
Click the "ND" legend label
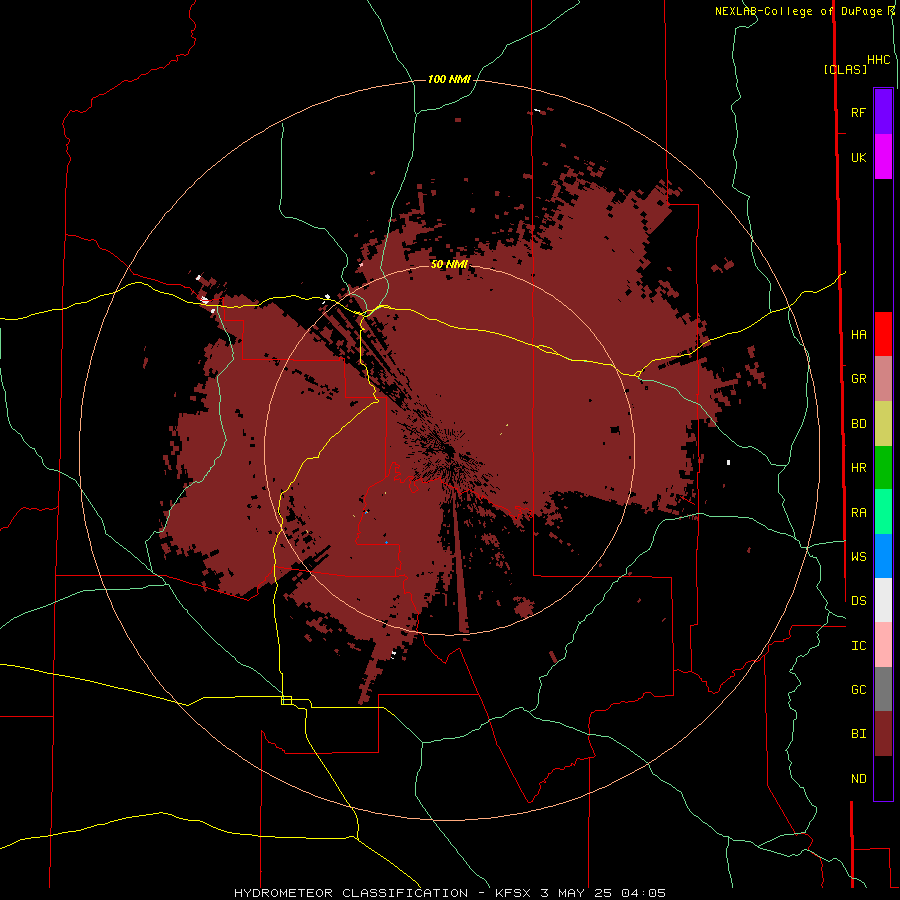click(858, 779)
